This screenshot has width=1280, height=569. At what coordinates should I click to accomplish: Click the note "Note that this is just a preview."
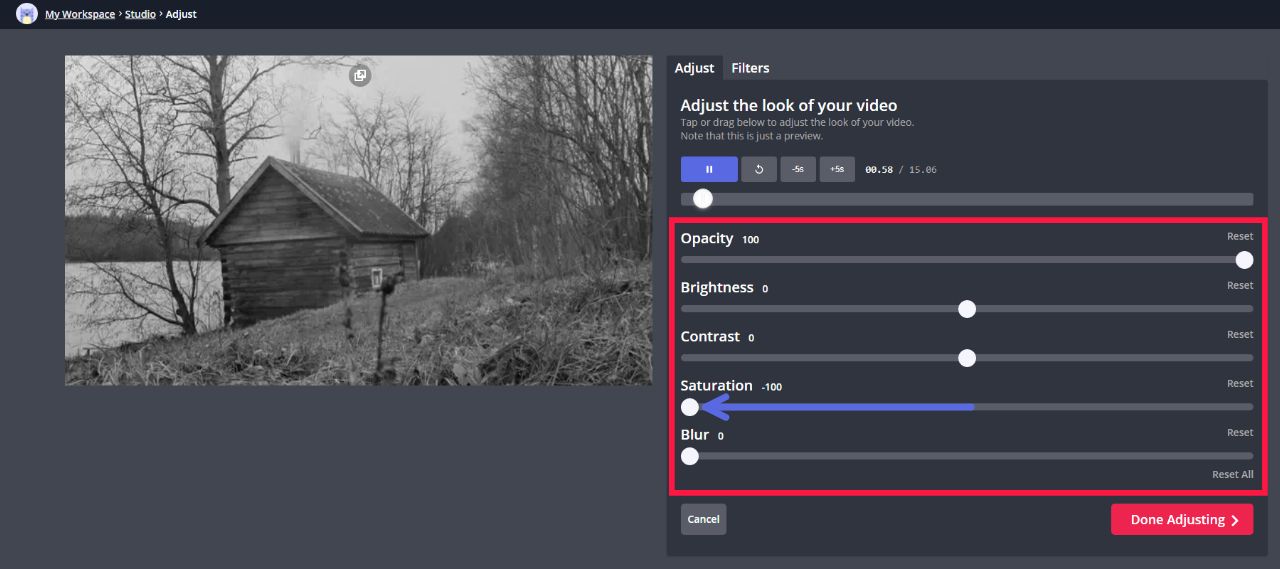coord(752,136)
